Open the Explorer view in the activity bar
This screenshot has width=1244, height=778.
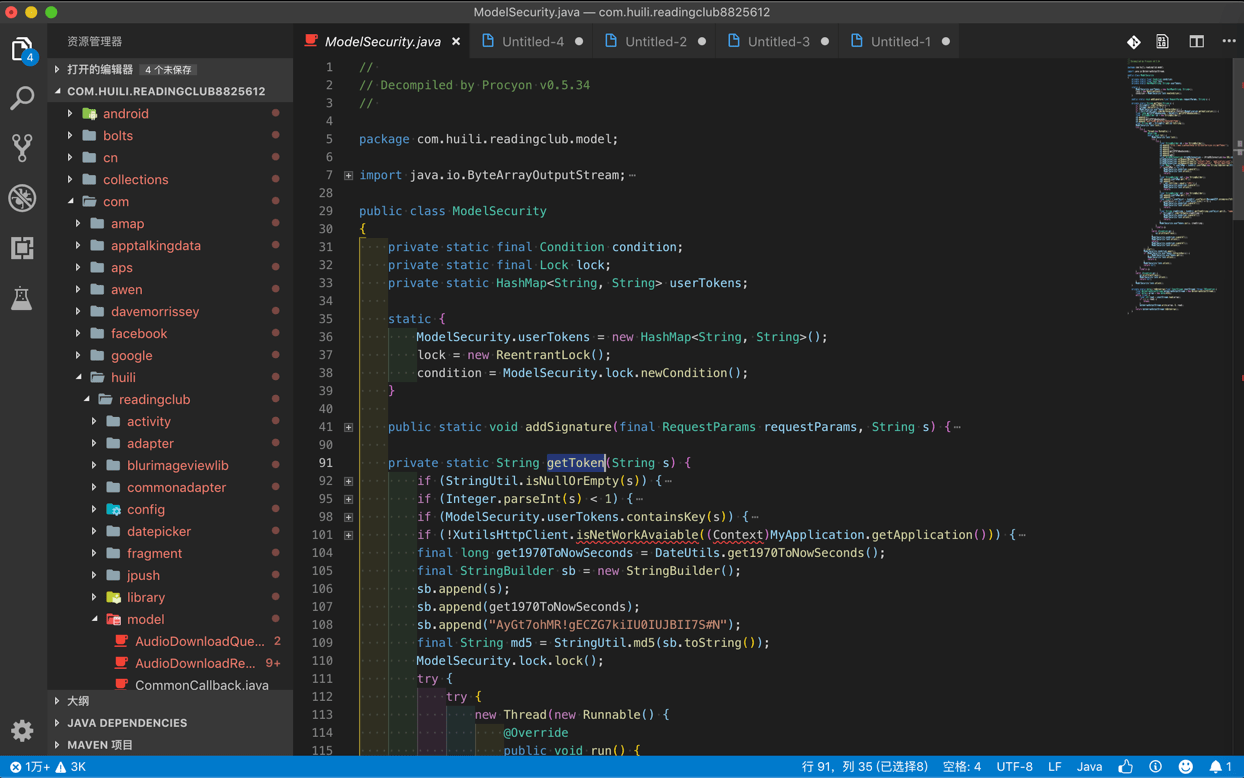22,50
